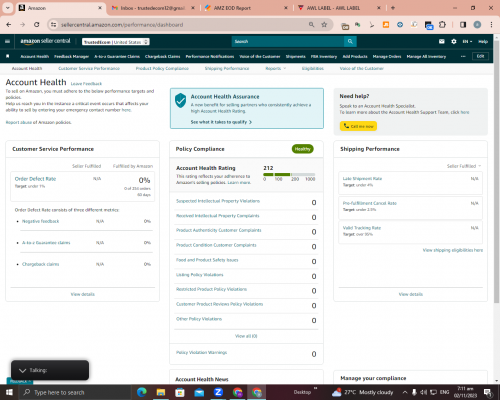The height and width of the screenshot is (400, 500).
Task: Open File Explorer from the taskbar
Action: tap(161, 392)
